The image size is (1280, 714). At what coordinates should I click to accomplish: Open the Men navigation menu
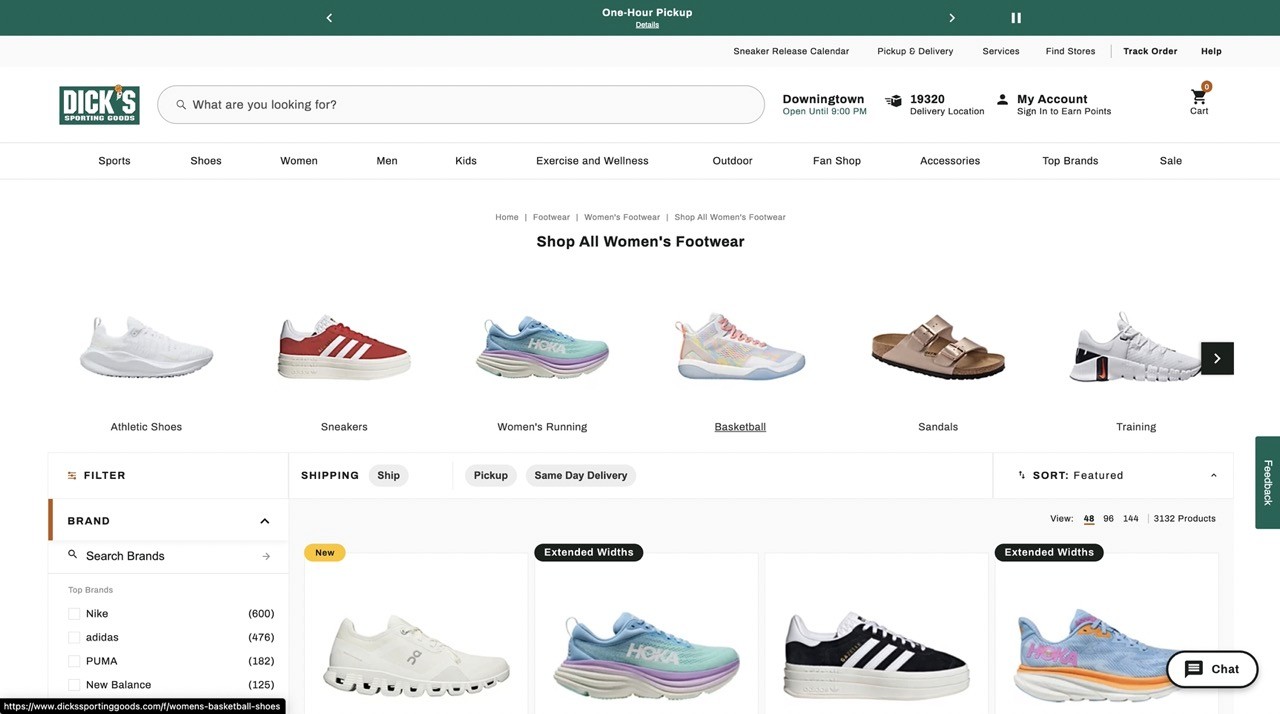tap(387, 161)
